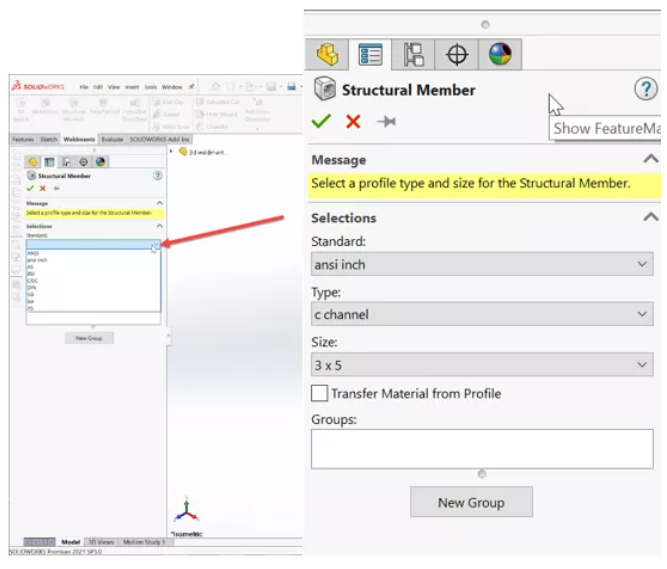This screenshot has width=667, height=569.
Task: Click the End Cap tool in ribbon
Action: pos(168,102)
